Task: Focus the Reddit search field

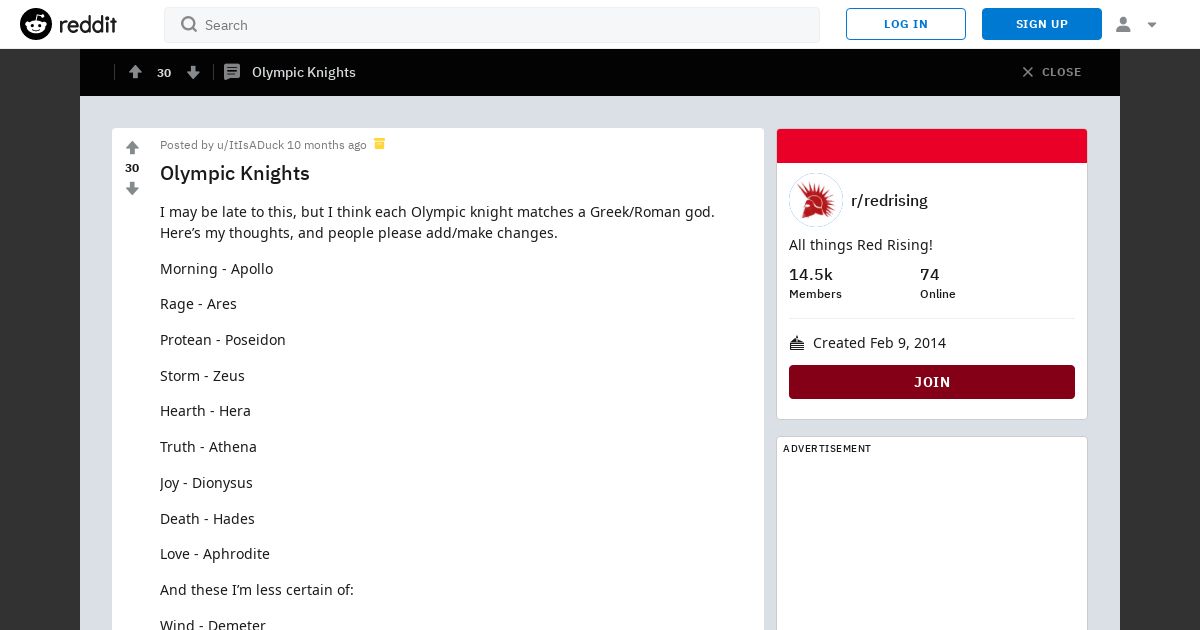Action: click(492, 25)
